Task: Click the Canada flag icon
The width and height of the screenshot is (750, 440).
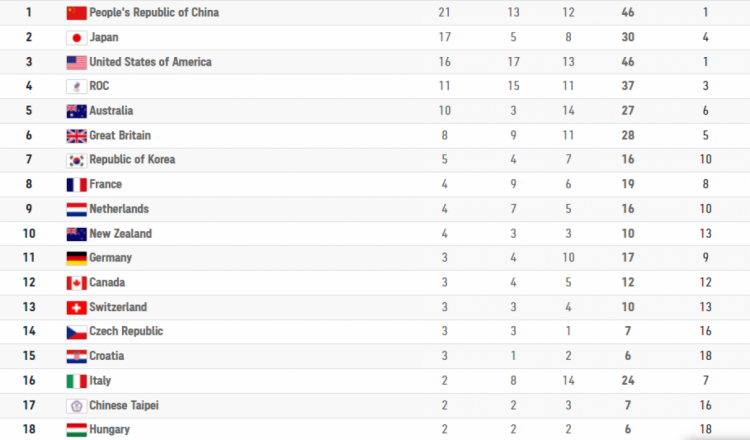Action: [x=77, y=283]
